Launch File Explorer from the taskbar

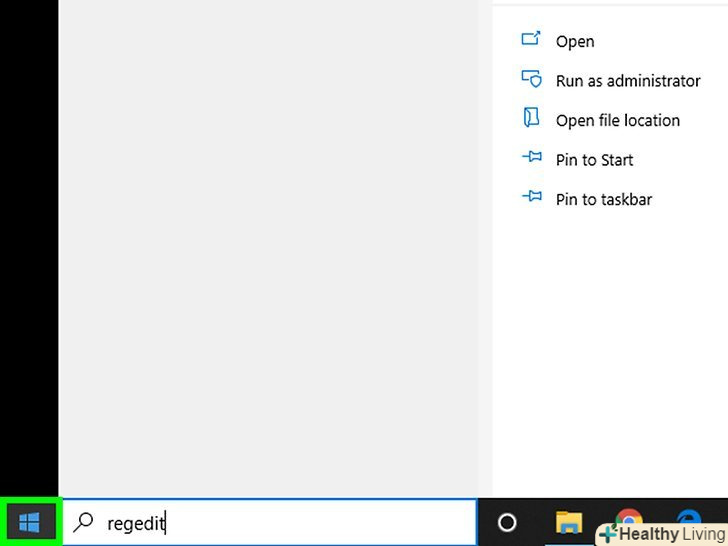(569, 522)
